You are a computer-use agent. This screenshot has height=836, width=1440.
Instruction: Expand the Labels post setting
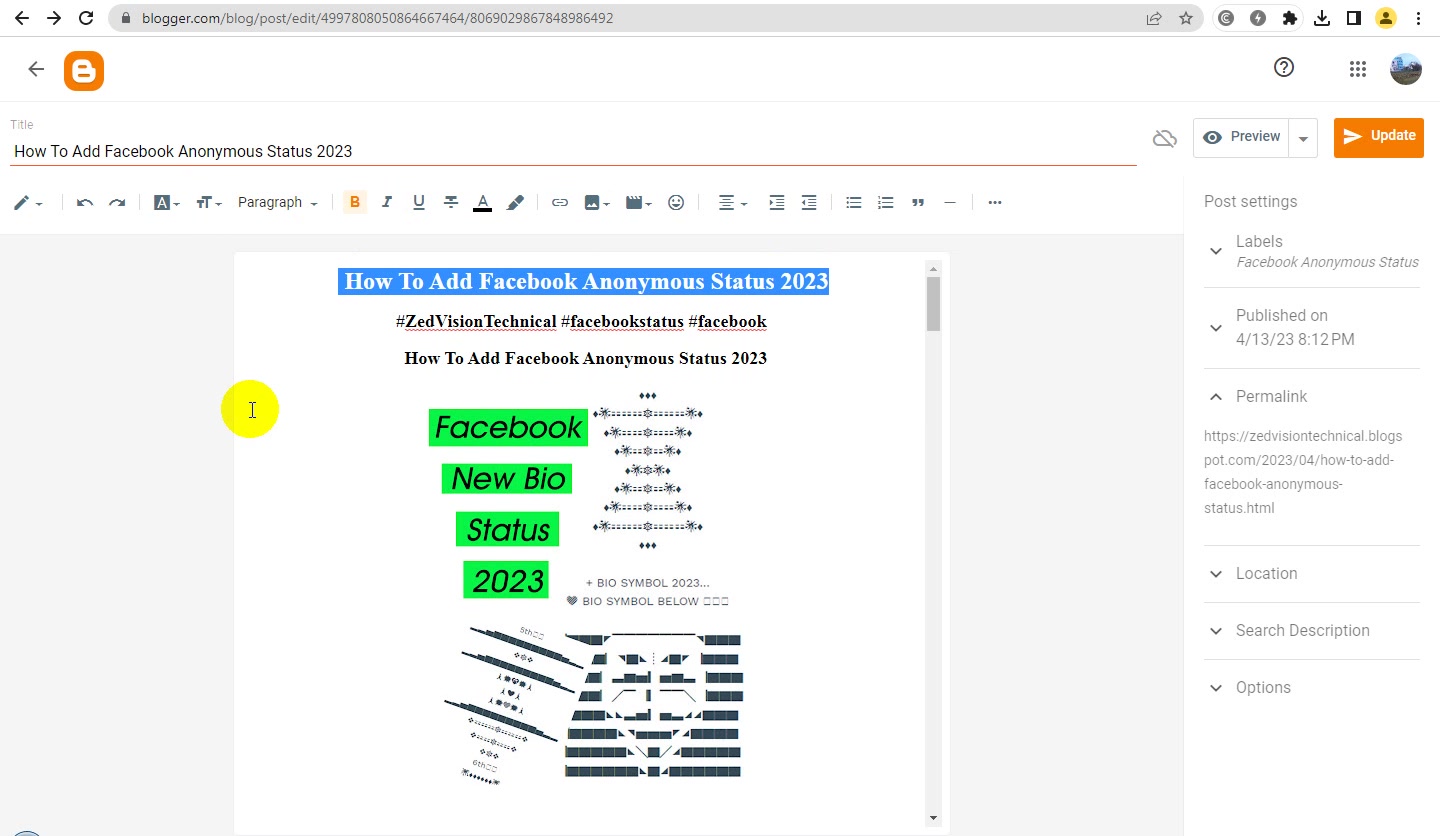(x=1312, y=251)
